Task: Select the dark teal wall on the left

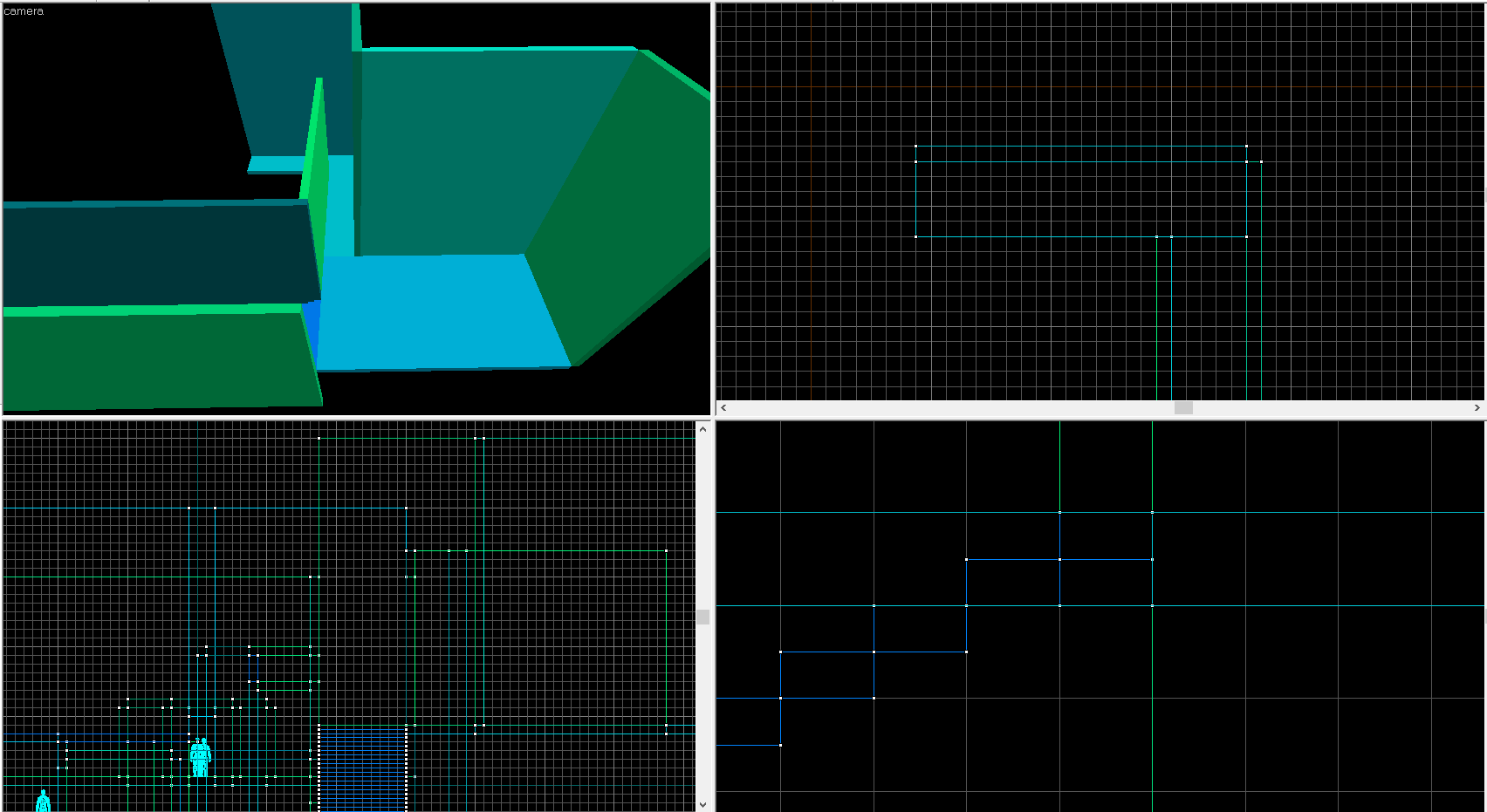Action: click(157, 253)
